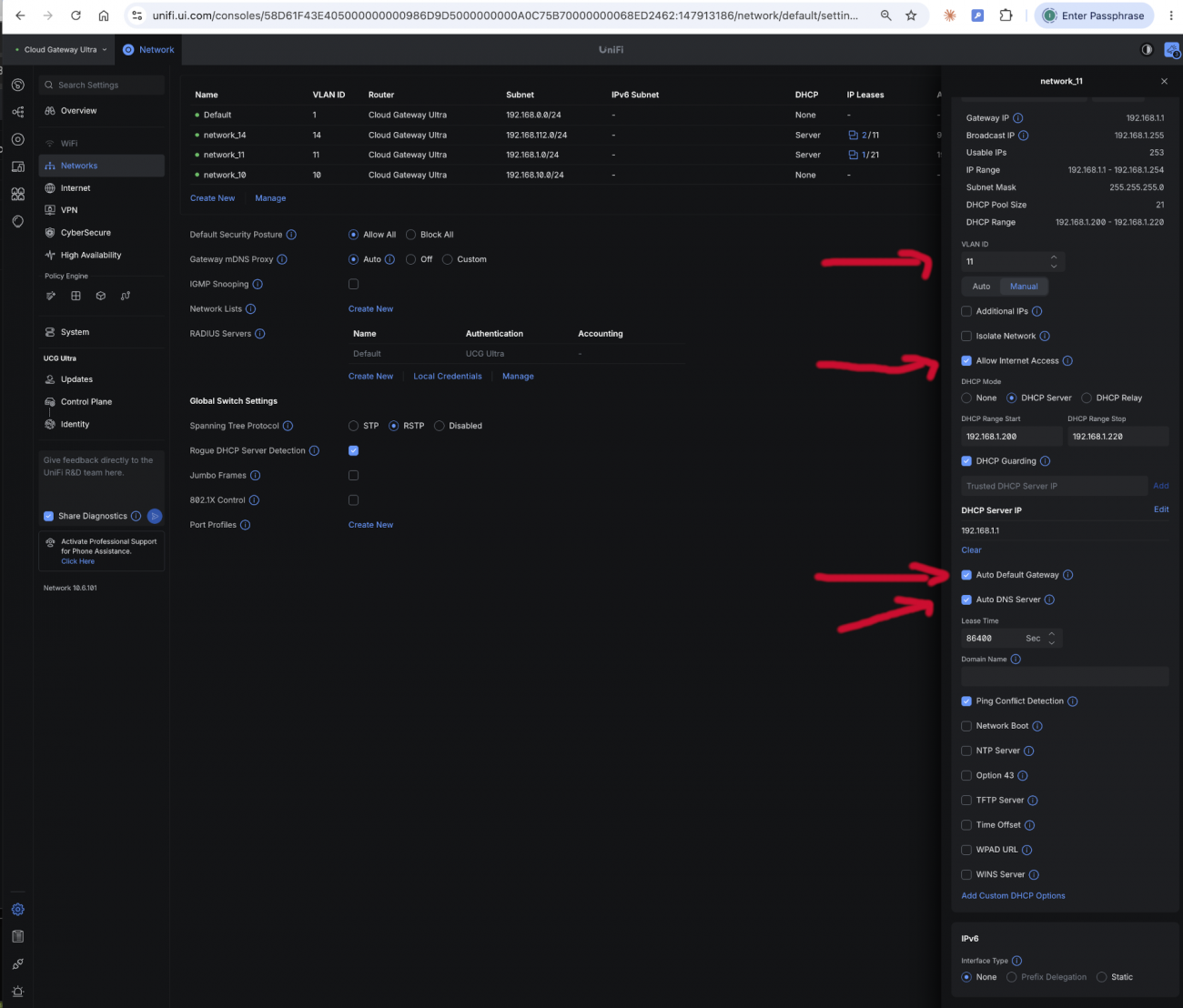
Task: Click info icon beside Rogue DHCP Server Detection
Action: click(314, 450)
